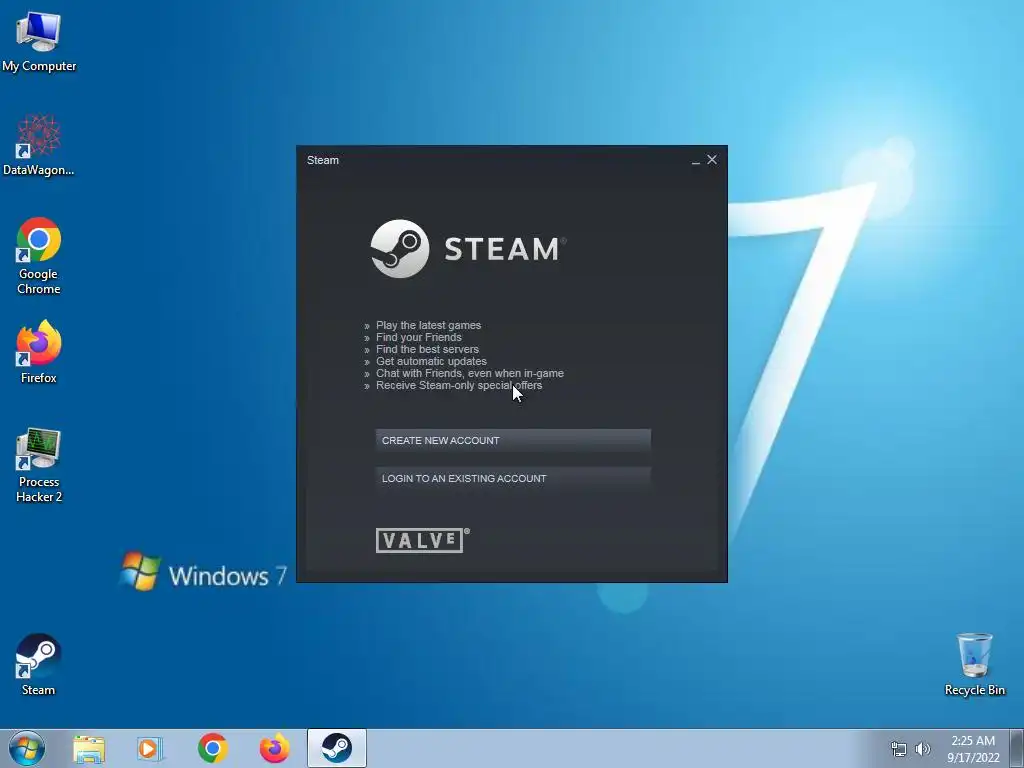Viewport: 1024px width, 768px height.
Task: Open the Windows Start menu orb
Action: click(27, 748)
